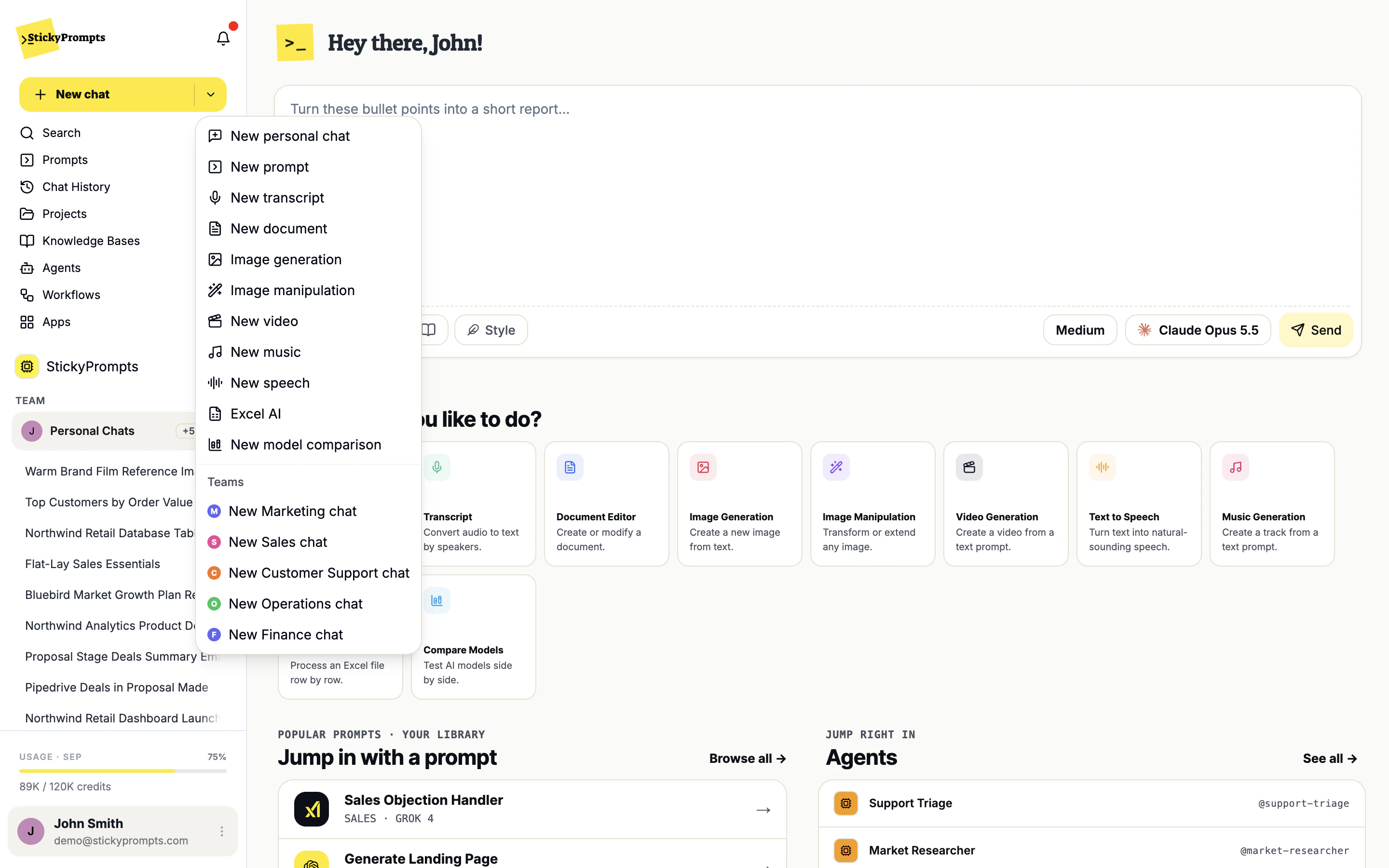Open the Style selector
Screen dimensions: 1389x868
click(491, 330)
